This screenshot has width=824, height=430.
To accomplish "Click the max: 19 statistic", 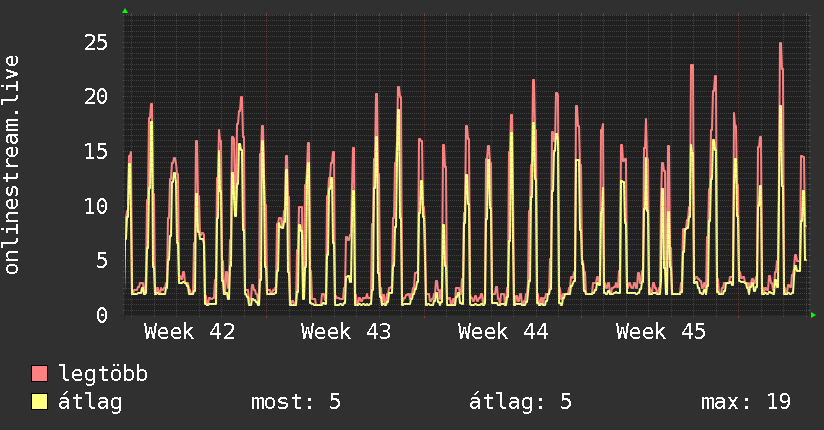I will 746,402.
